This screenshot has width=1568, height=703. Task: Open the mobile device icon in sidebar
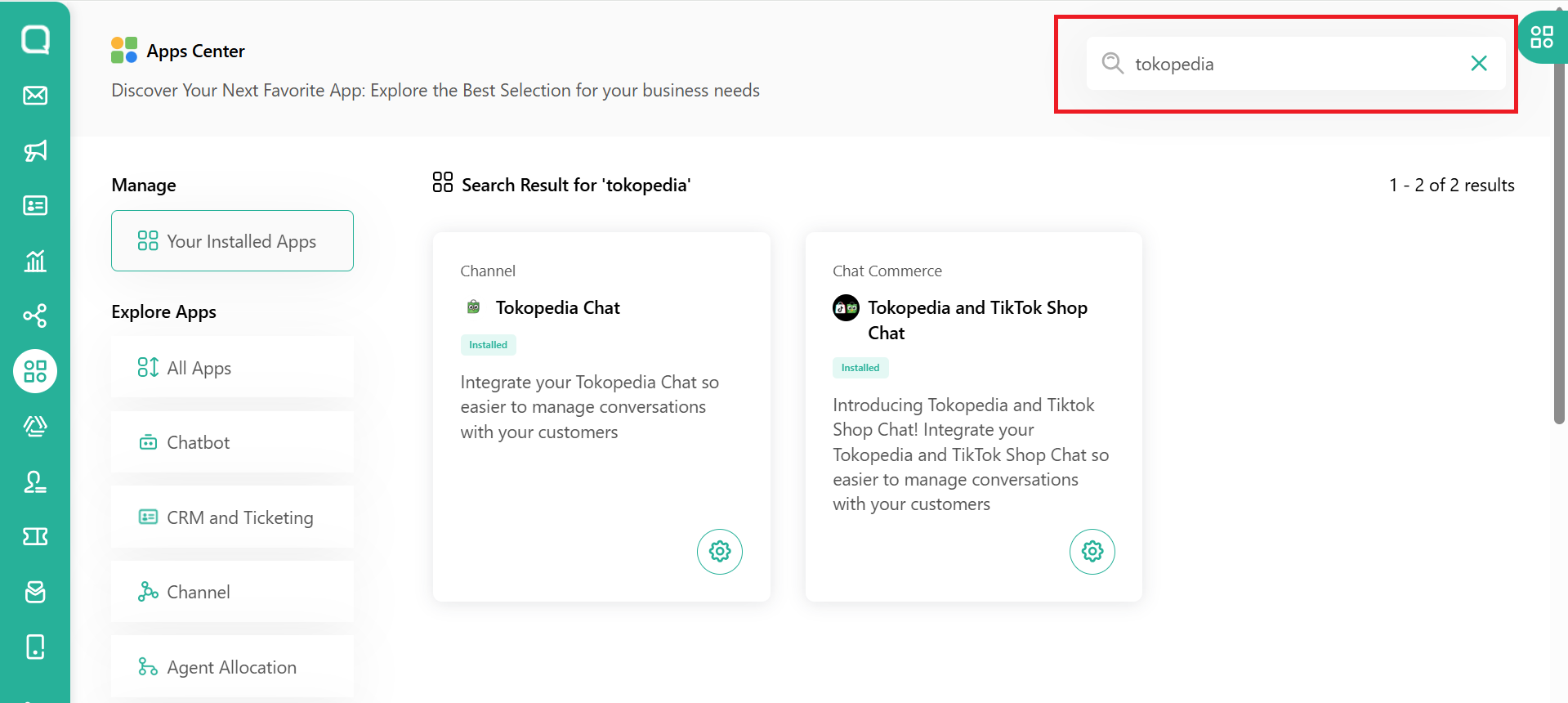click(35, 647)
